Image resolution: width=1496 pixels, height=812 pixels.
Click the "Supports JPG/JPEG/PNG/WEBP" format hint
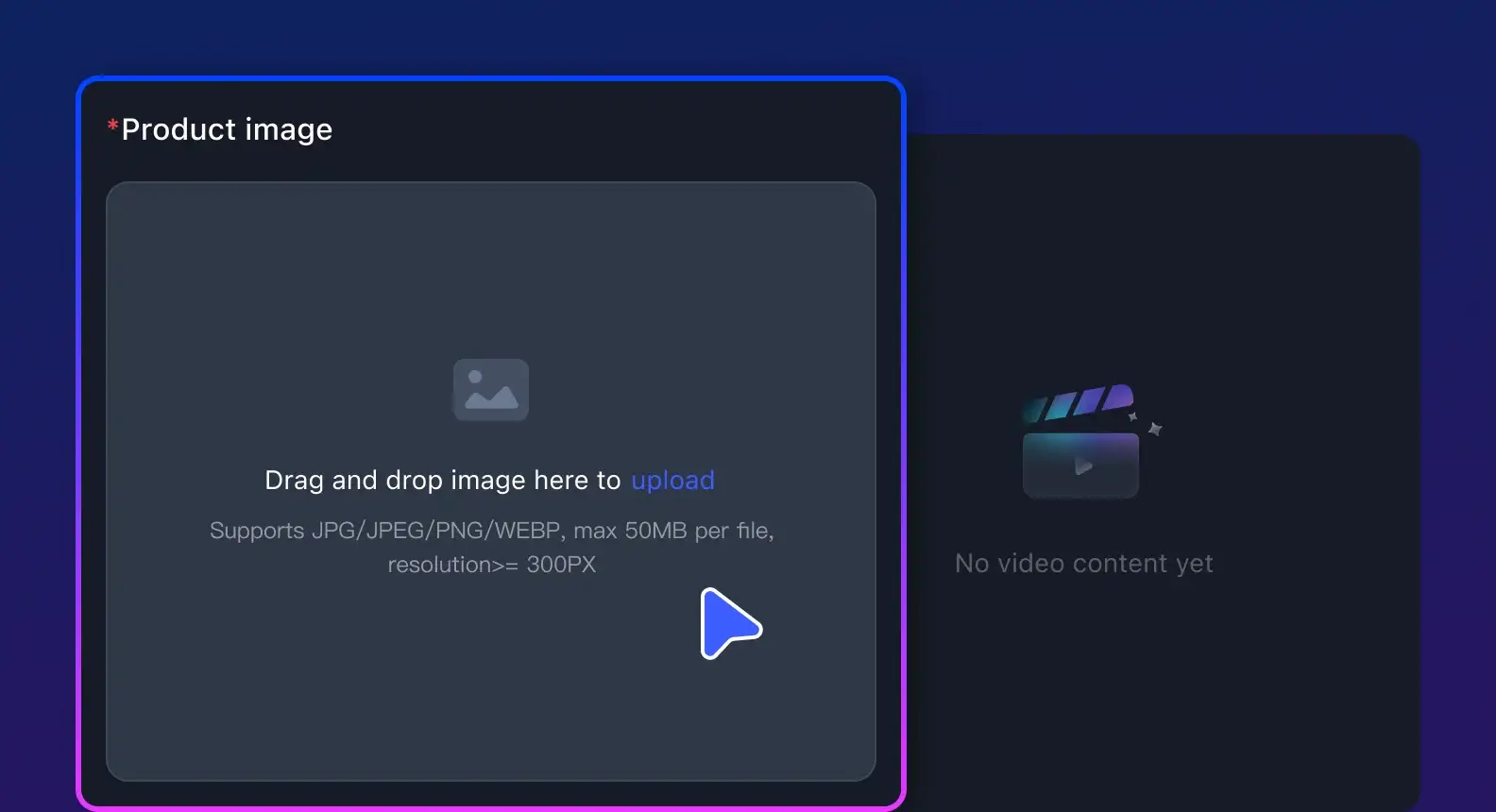pos(387,531)
